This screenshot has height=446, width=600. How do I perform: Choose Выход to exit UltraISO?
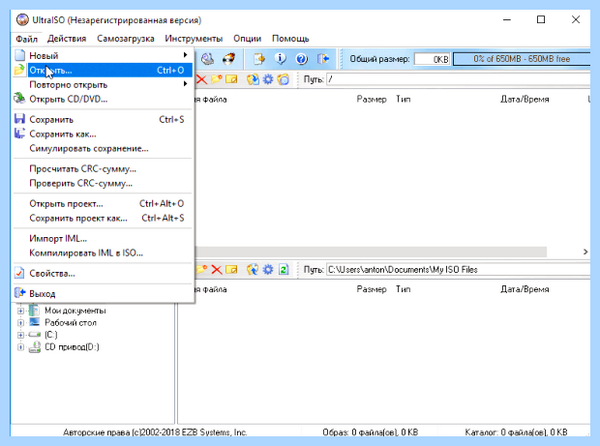coord(103,294)
